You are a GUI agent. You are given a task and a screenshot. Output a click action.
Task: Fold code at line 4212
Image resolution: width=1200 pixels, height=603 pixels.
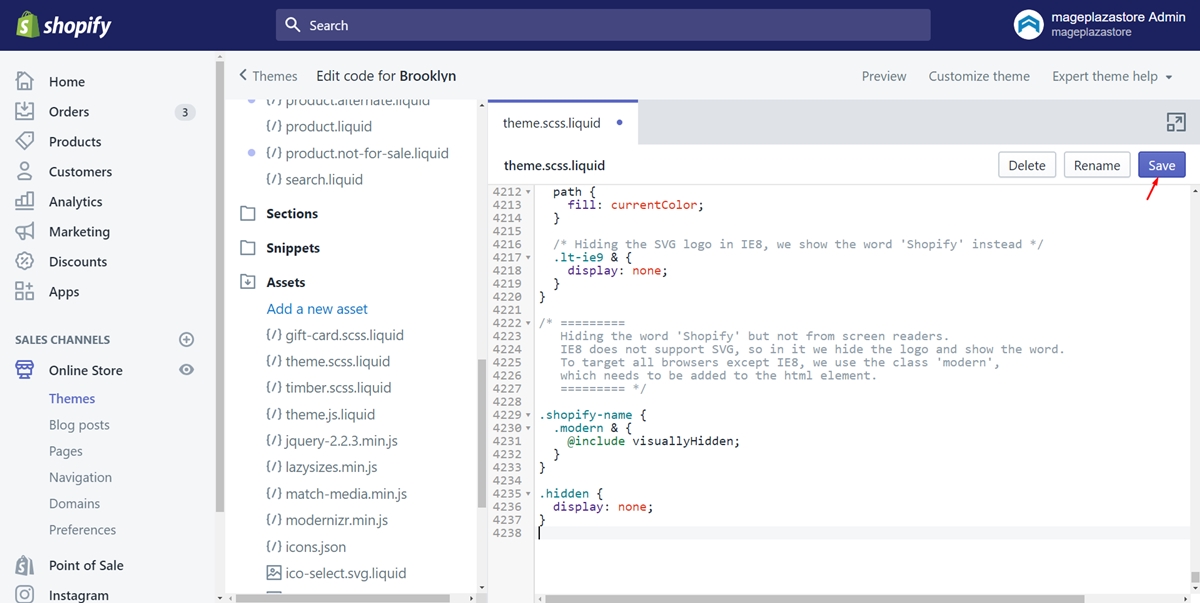[x=528, y=192]
